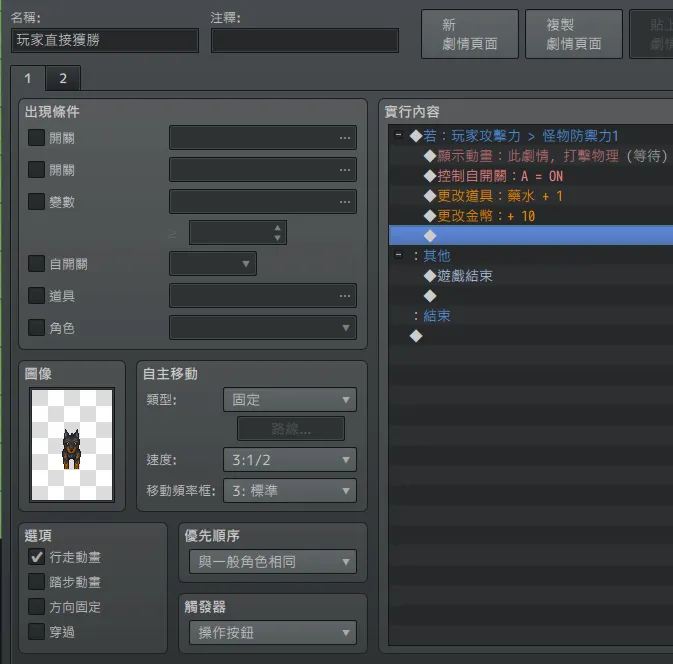The image size is (673, 664).
Task: Open the 類型 movement type dropdown
Action: [x=289, y=400]
